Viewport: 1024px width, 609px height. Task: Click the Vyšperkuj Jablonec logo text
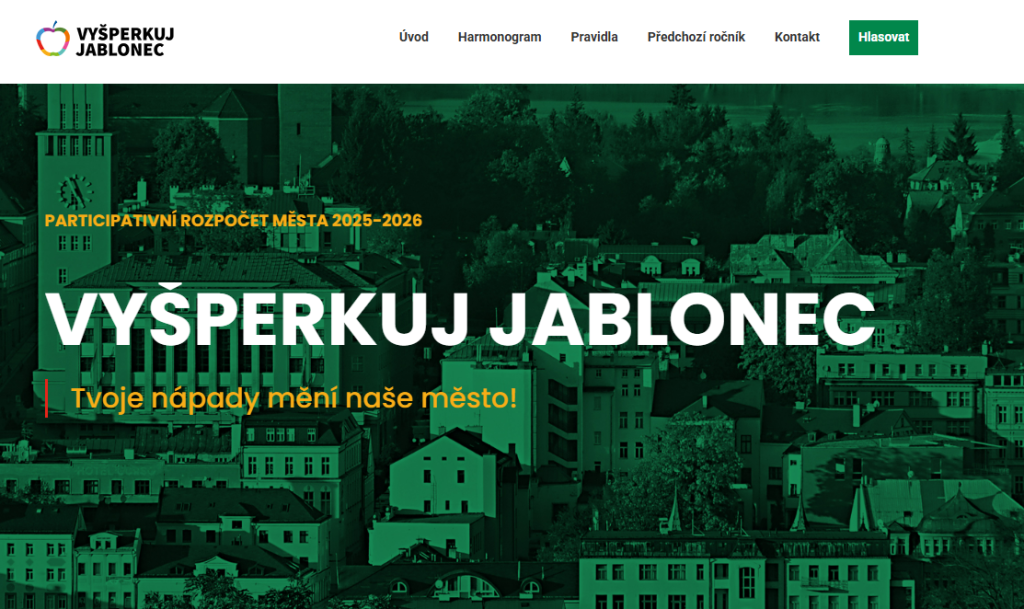125,42
